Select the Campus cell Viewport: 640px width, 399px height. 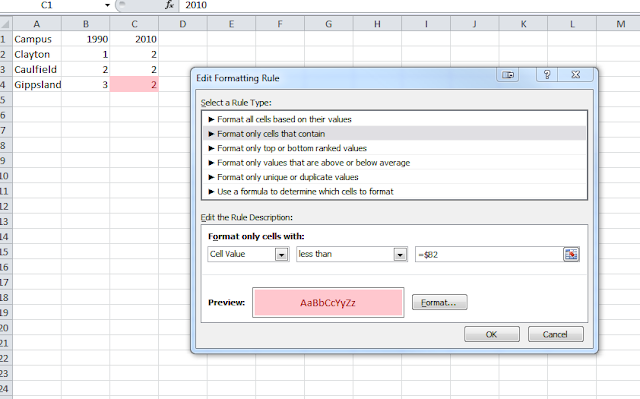[x=37, y=39]
